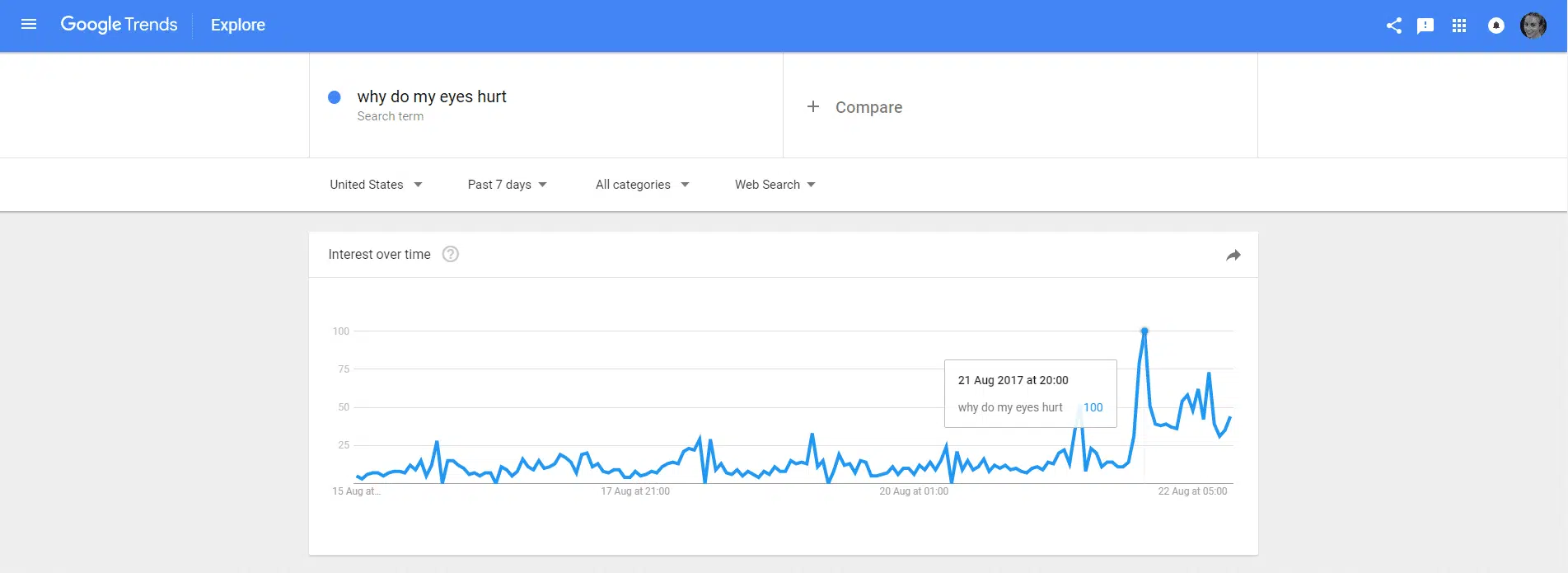
Task: Open the notifications bell
Action: pos(1496,26)
